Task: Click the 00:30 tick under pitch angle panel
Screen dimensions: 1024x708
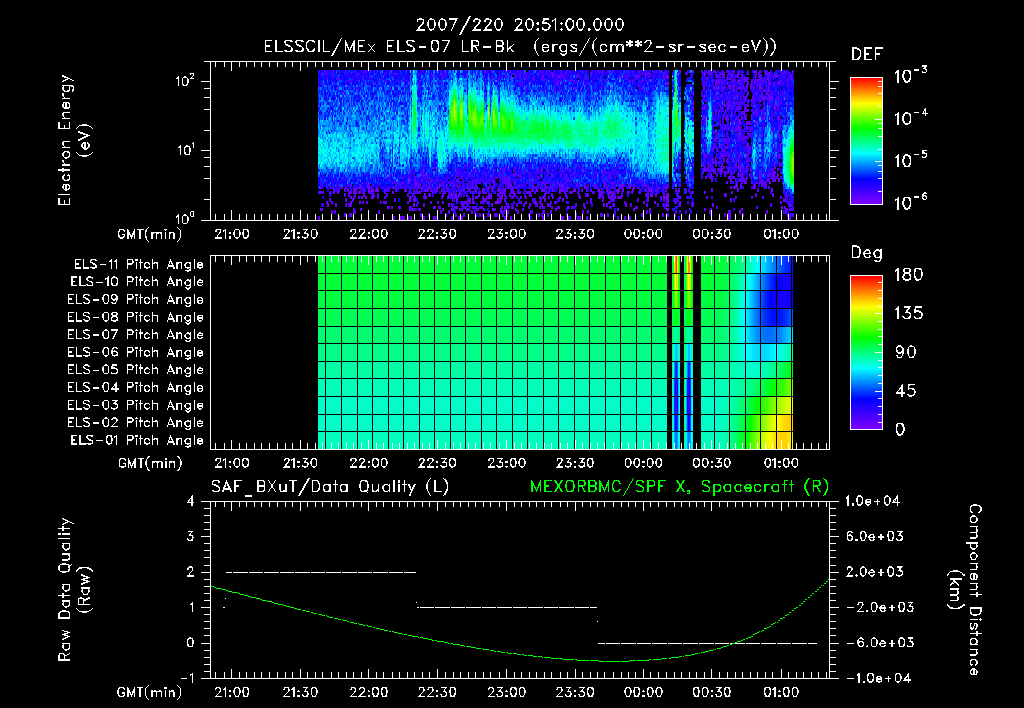Action: tap(711, 464)
